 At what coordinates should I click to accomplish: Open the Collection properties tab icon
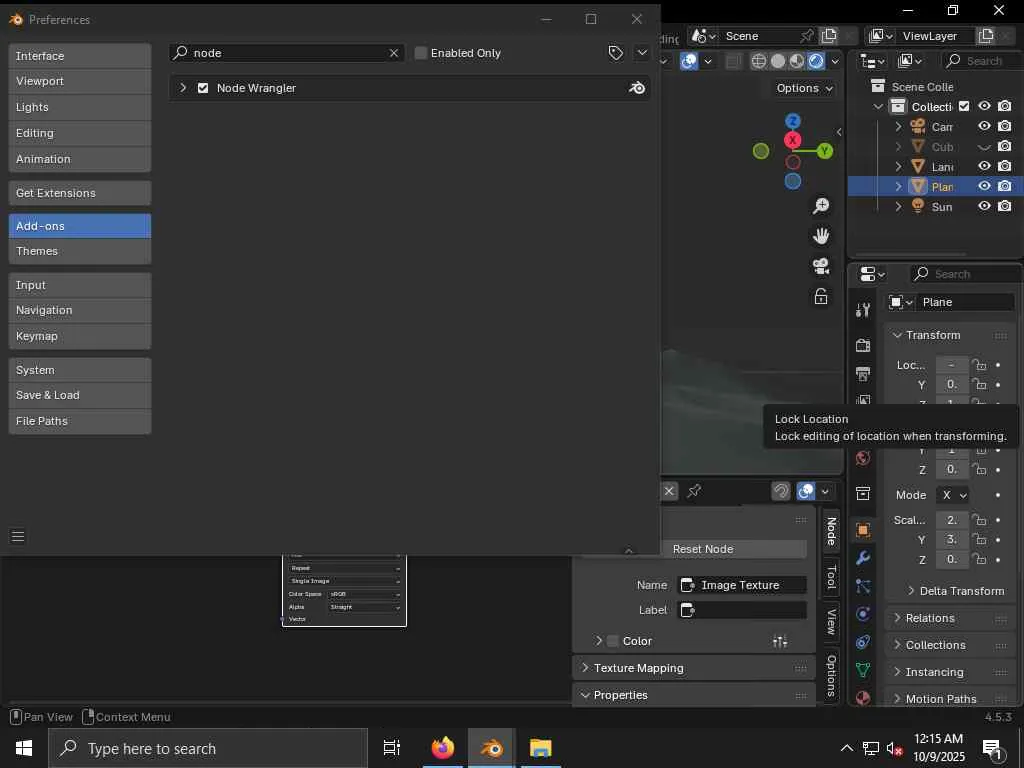coord(863,494)
